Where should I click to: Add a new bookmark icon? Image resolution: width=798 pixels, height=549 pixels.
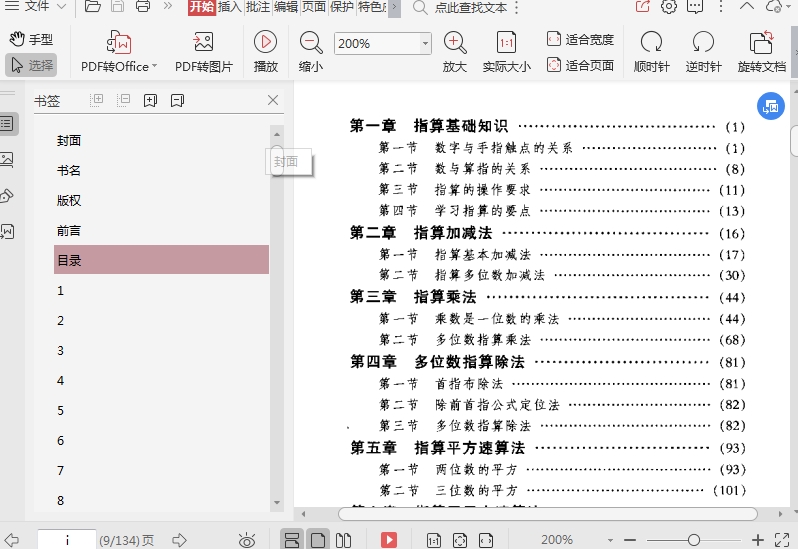pos(150,100)
